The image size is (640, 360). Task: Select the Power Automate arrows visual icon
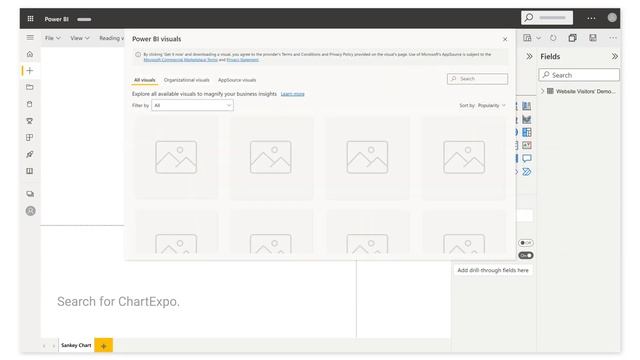click(x=527, y=172)
